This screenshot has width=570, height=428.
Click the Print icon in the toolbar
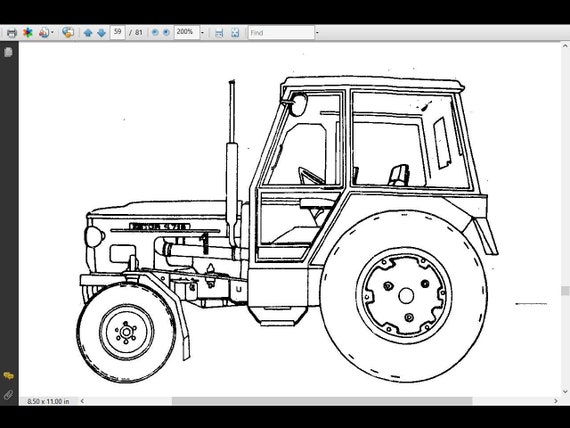pos(12,33)
